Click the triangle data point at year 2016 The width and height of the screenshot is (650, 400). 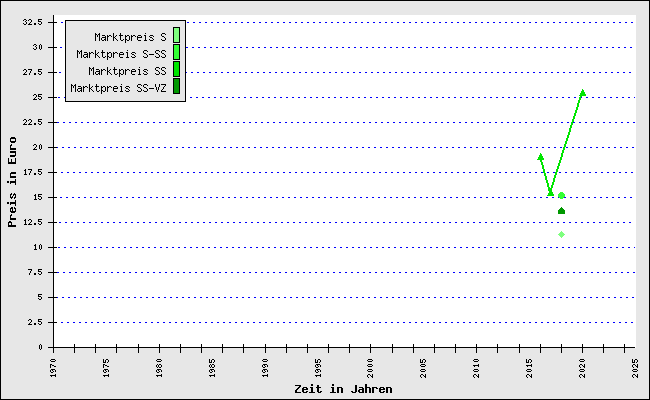coord(540,157)
